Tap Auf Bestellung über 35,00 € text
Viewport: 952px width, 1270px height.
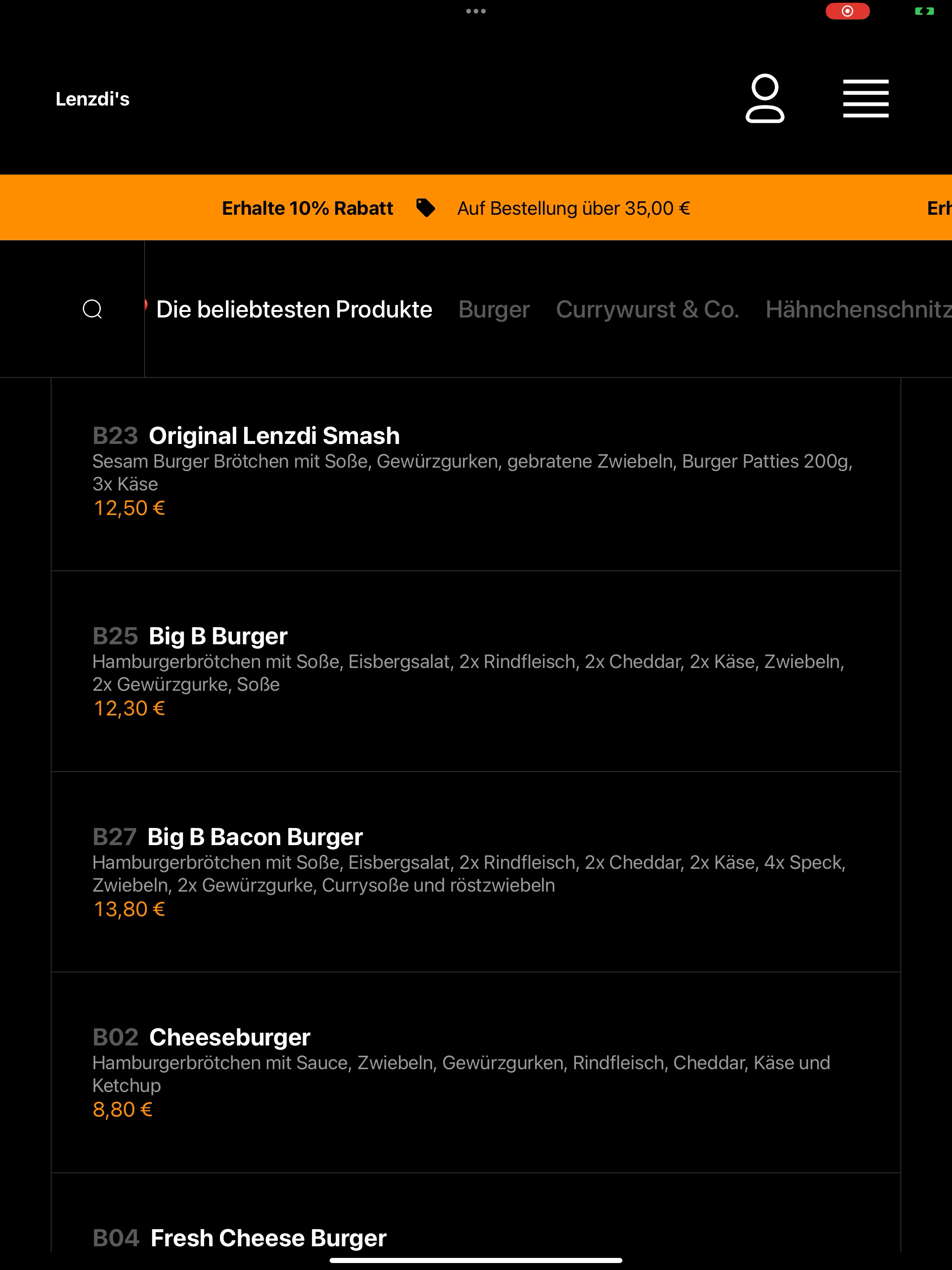coord(573,208)
